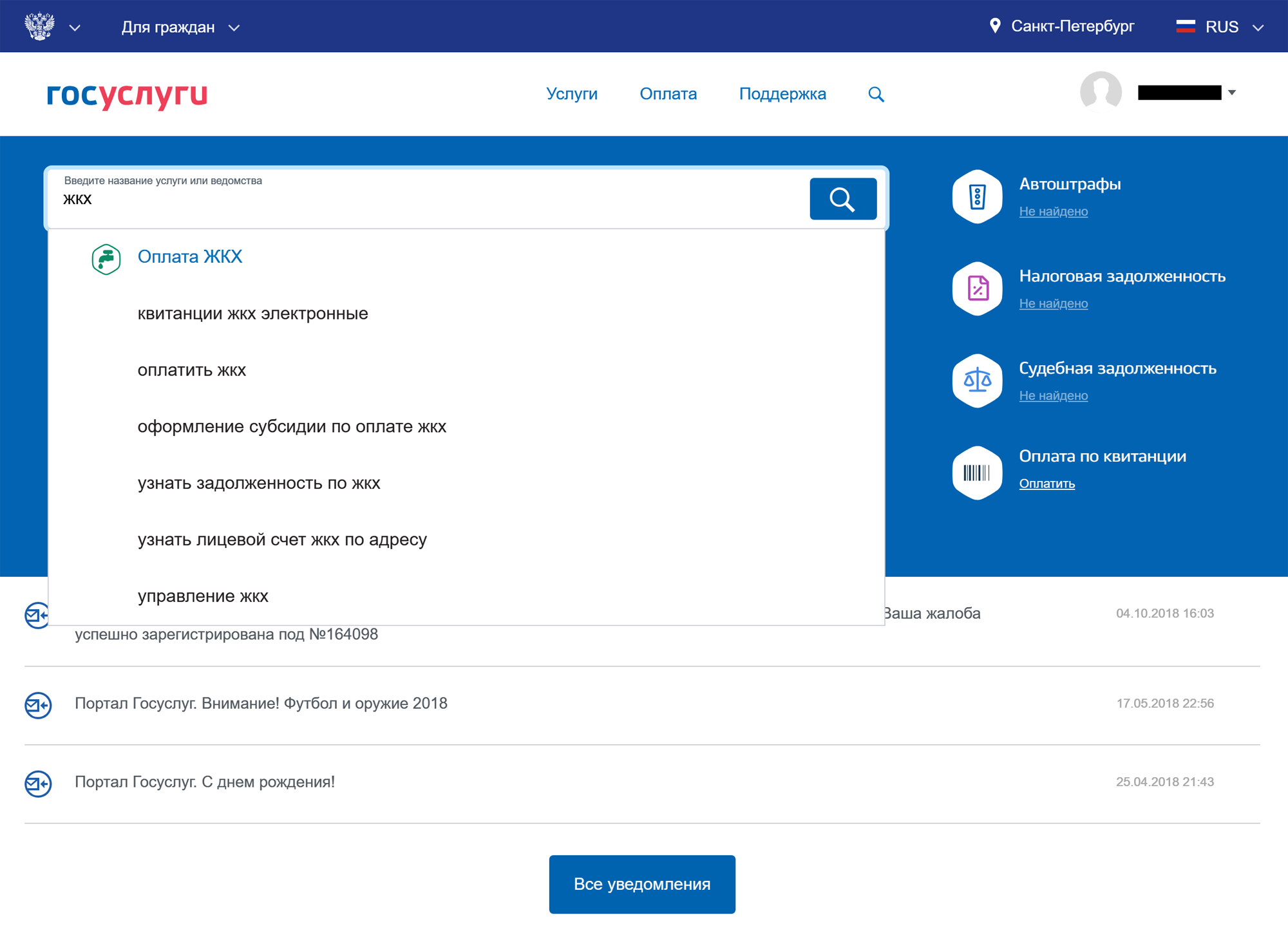
Task: Click the green faucet icon for Оплата ЖКХ
Action: (x=106, y=259)
